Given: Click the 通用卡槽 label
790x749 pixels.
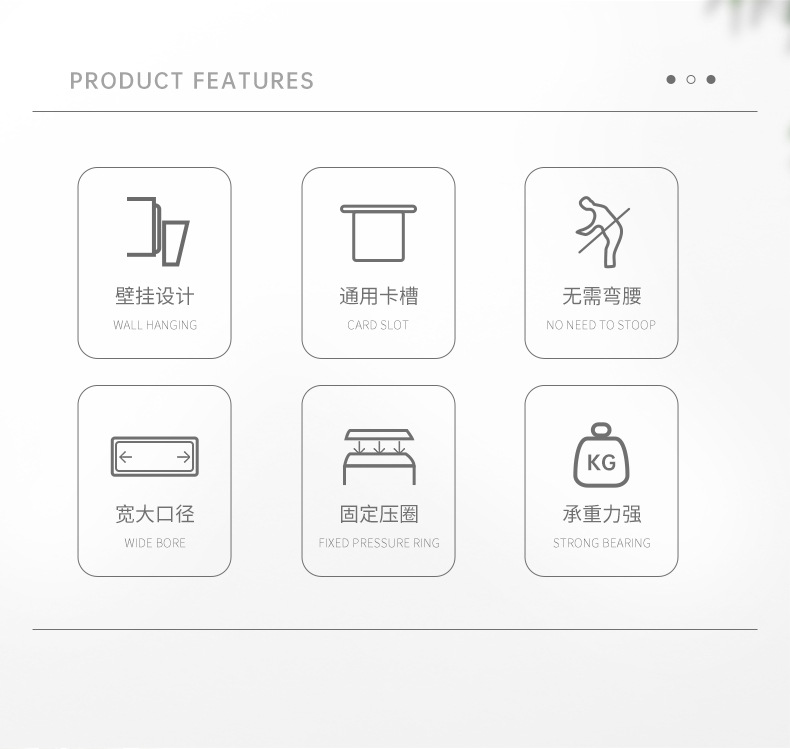Looking at the screenshot, I should pyautogui.click(x=378, y=296).
